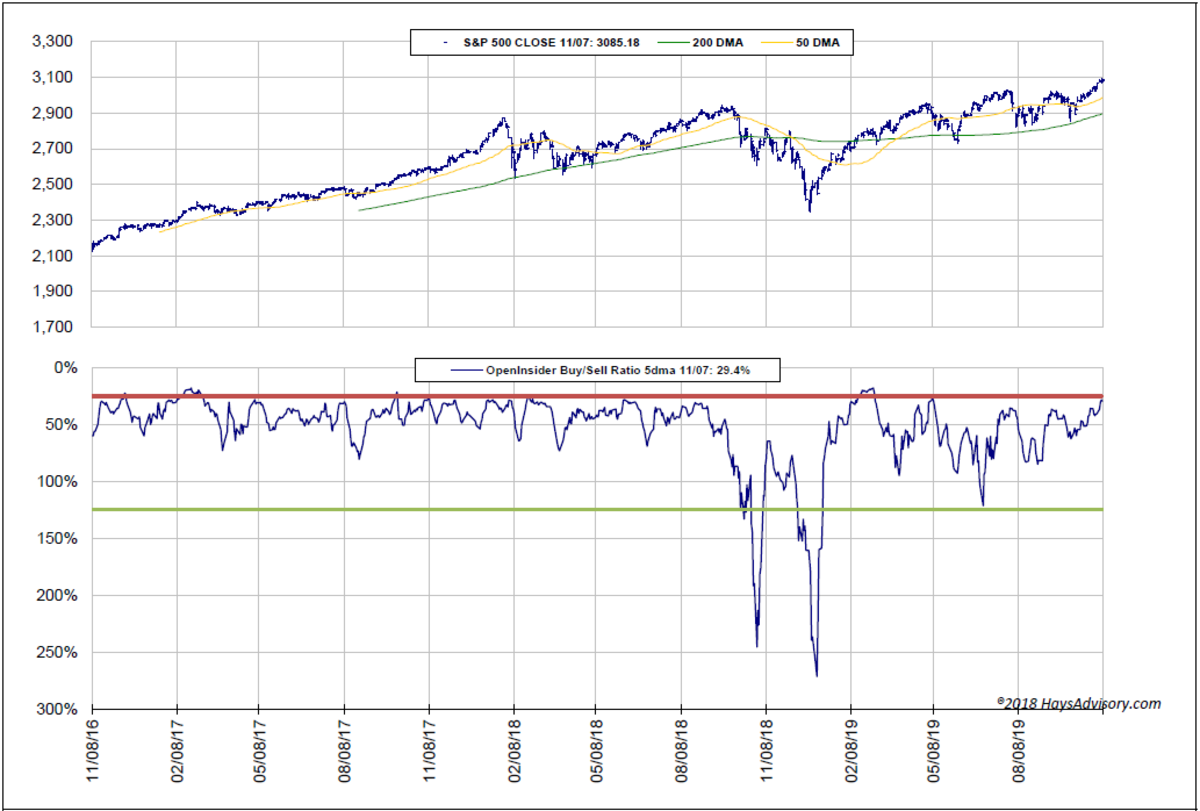Viewport: 1200px width, 811px height.
Task: Click the 50 DMA legend label
Action: tap(815, 43)
